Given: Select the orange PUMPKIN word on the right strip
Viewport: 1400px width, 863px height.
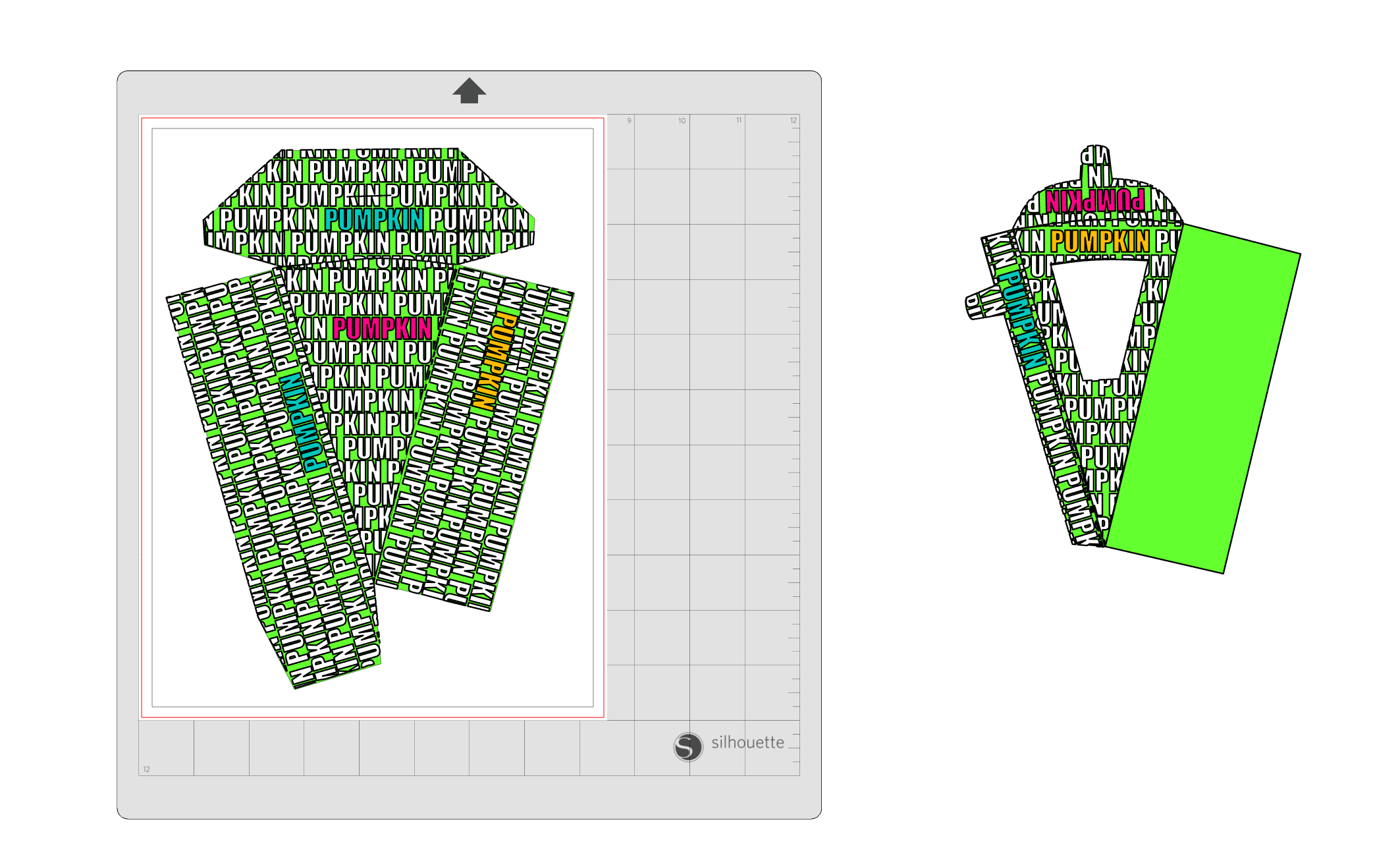Looking at the screenshot, I should pyautogui.click(x=494, y=361).
